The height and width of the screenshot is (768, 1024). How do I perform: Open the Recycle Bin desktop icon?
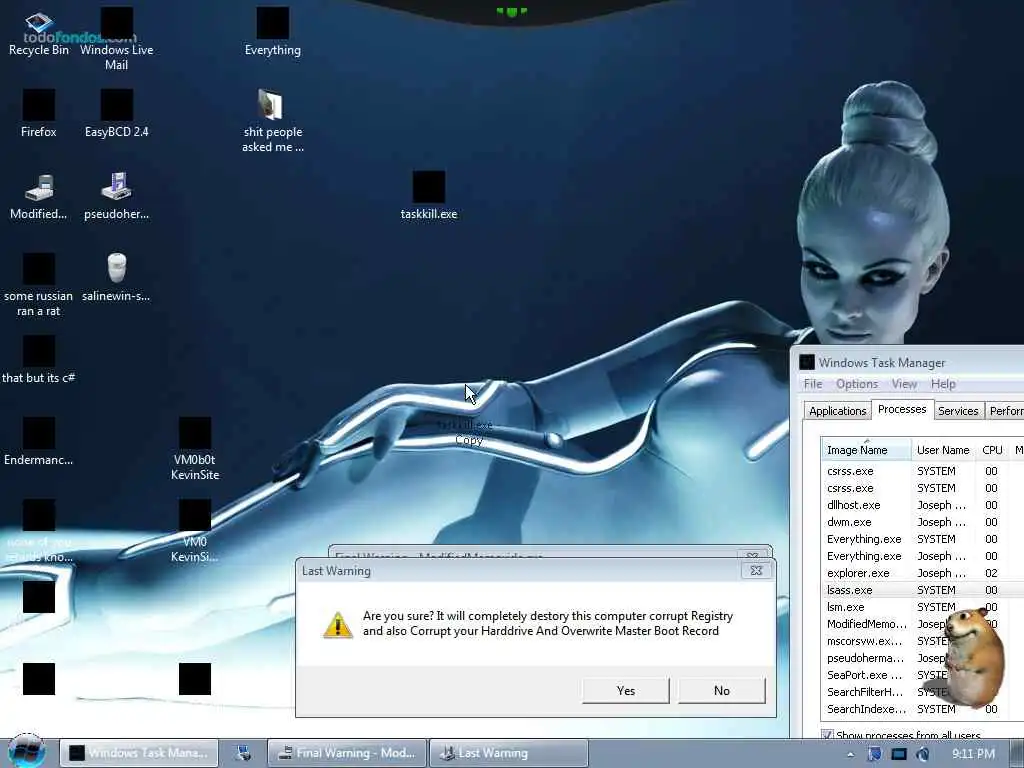click(x=39, y=34)
